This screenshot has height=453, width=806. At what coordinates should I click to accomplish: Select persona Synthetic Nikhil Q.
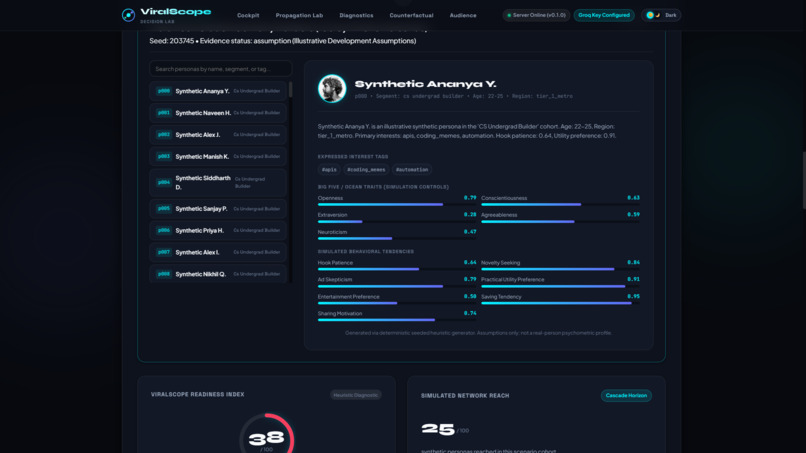click(x=218, y=274)
